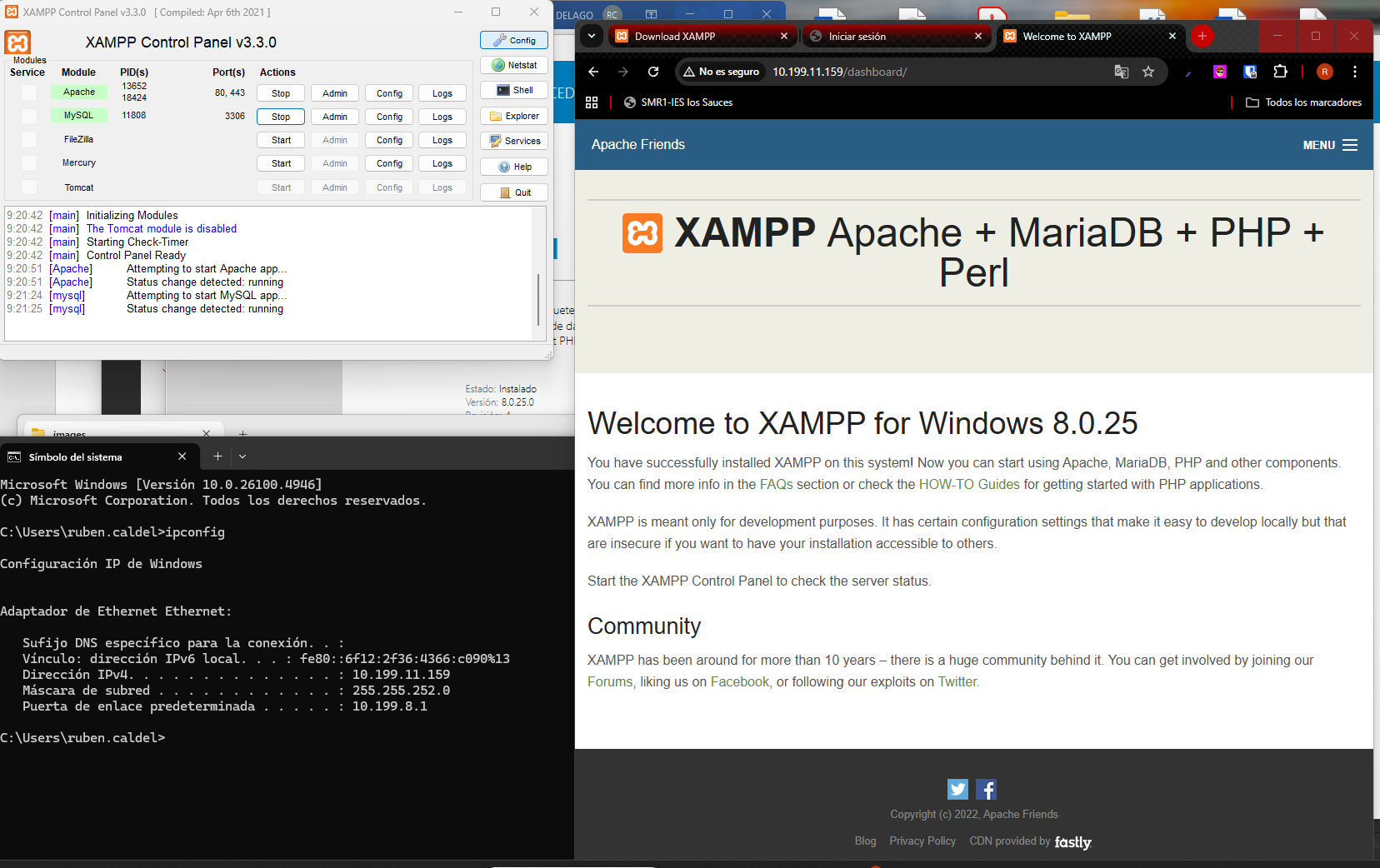Viewport: 1380px width, 868px height.
Task: Reload the XAMPP dashboard page
Action: 653,72
